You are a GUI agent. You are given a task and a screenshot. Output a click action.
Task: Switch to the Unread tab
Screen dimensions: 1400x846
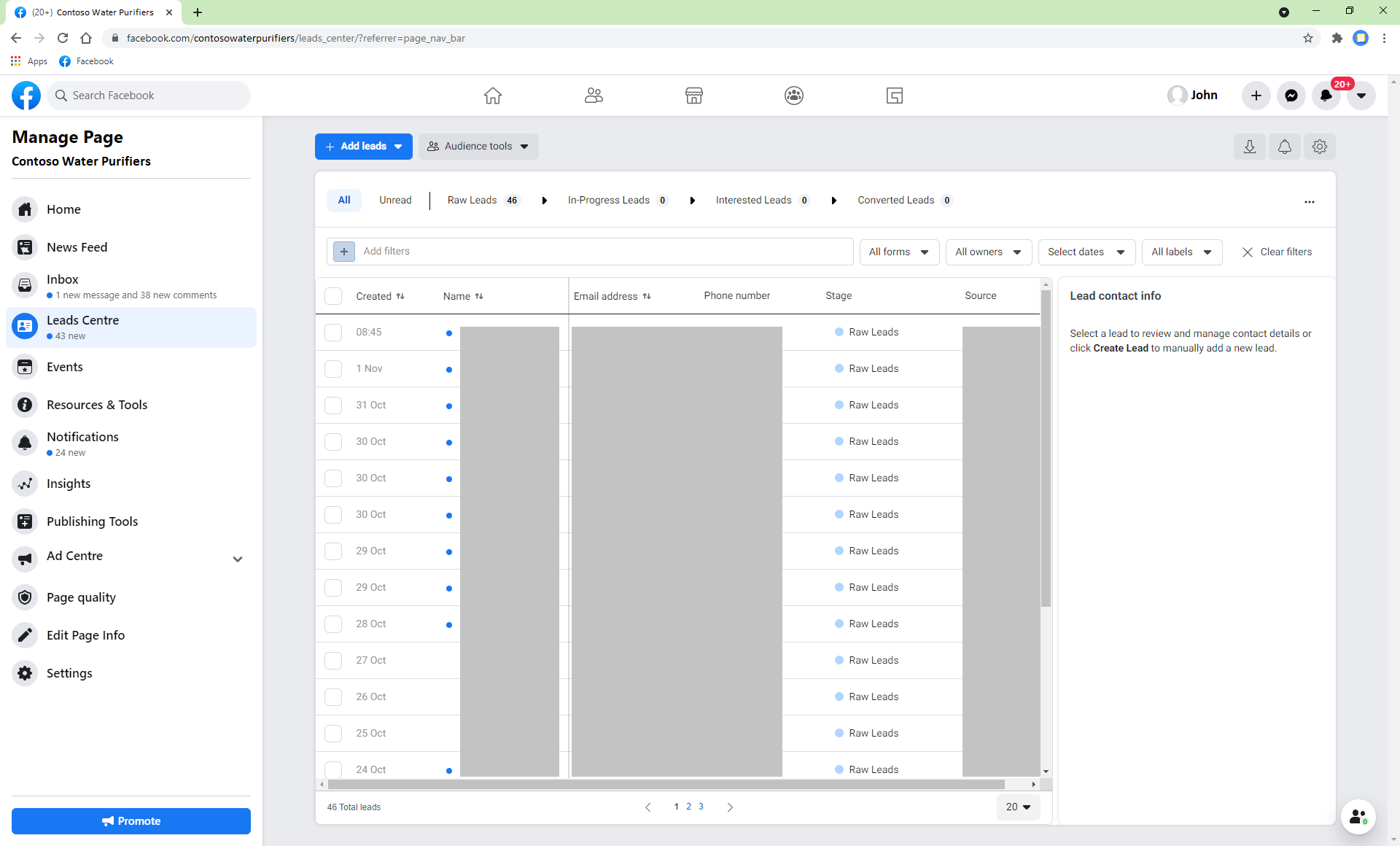pos(395,201)
